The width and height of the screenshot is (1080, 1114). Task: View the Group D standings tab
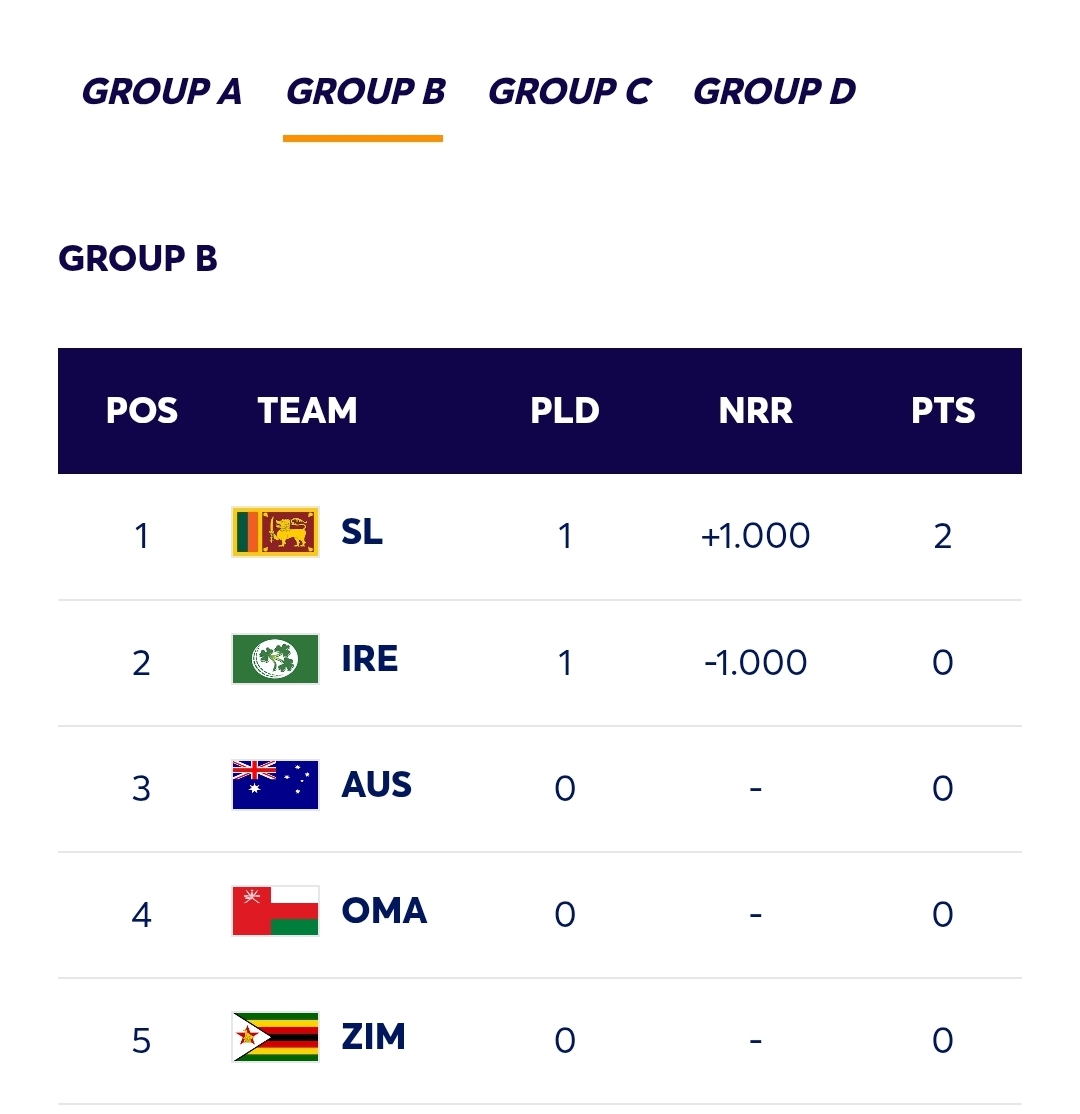[x=775, y=92]
